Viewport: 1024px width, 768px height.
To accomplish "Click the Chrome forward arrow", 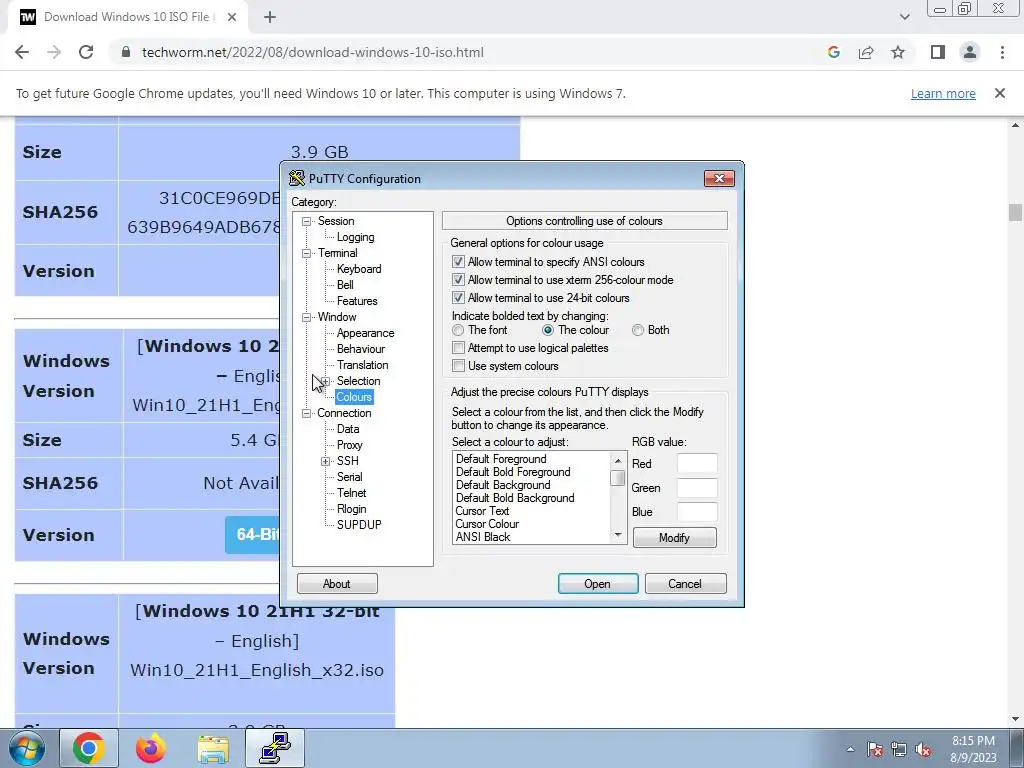I will point(54,52).
